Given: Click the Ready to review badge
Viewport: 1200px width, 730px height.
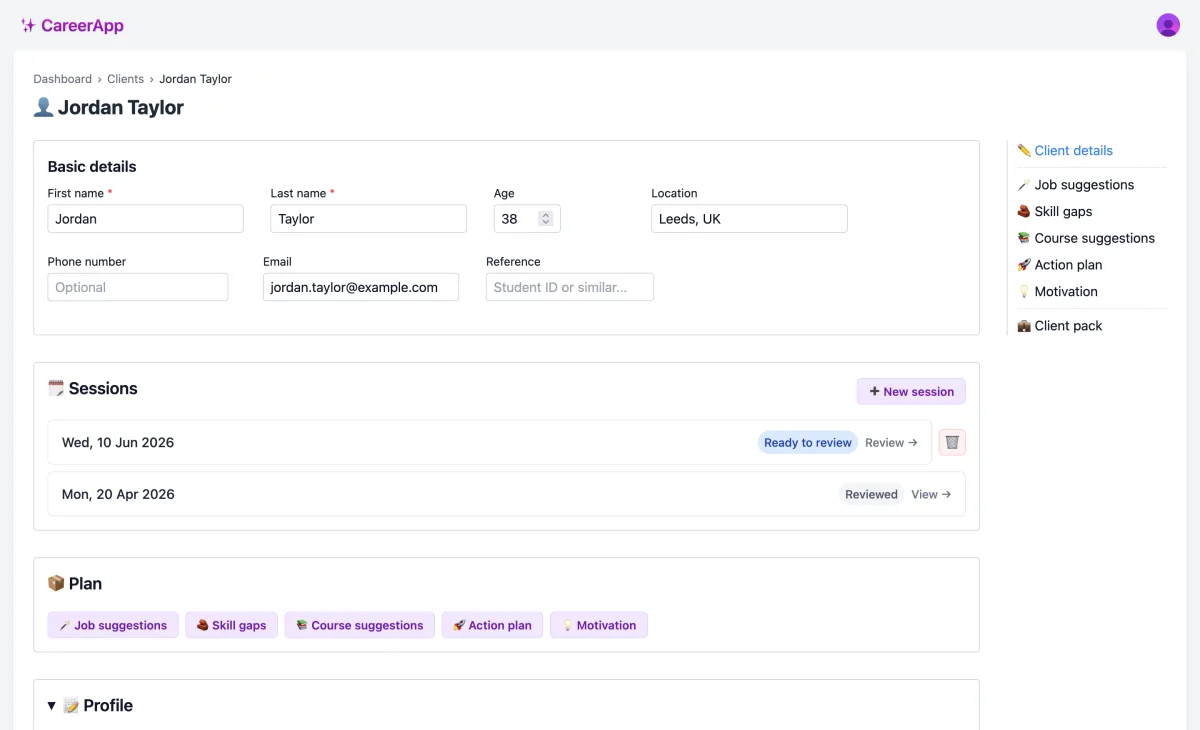Looking at the screenshot, I should [x=808, y=442].
